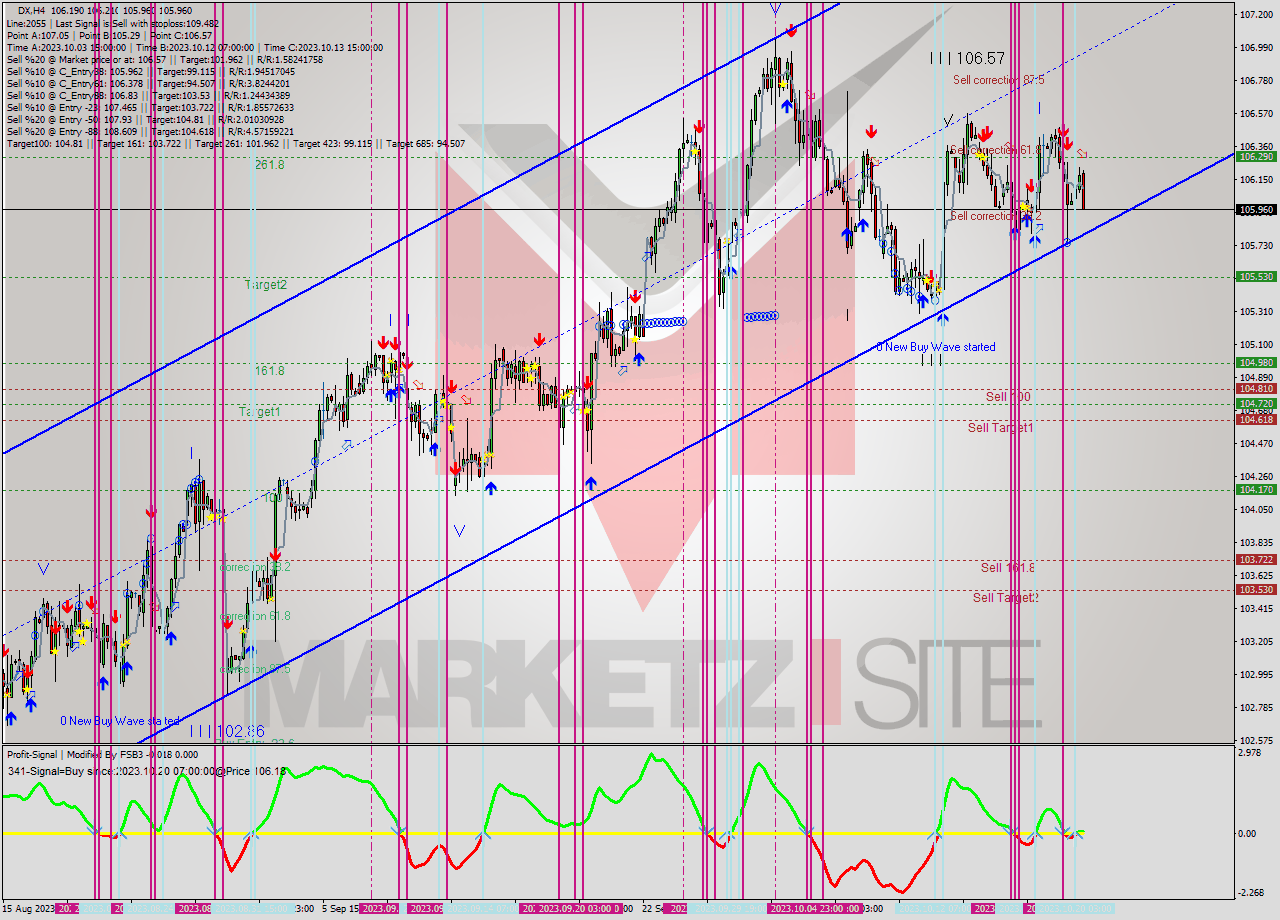Click the green 104.170 price tag
1280x920 pixels.
1256,490
